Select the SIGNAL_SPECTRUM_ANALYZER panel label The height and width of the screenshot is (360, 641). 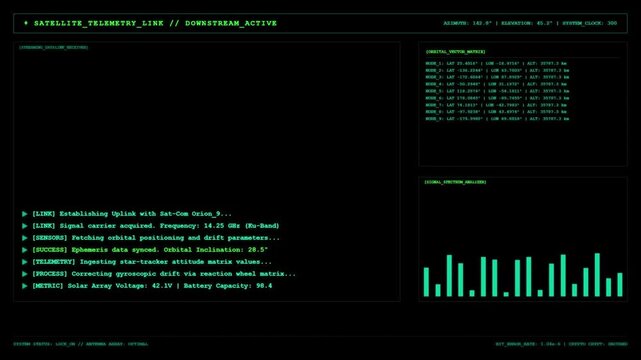coord(455,182)
